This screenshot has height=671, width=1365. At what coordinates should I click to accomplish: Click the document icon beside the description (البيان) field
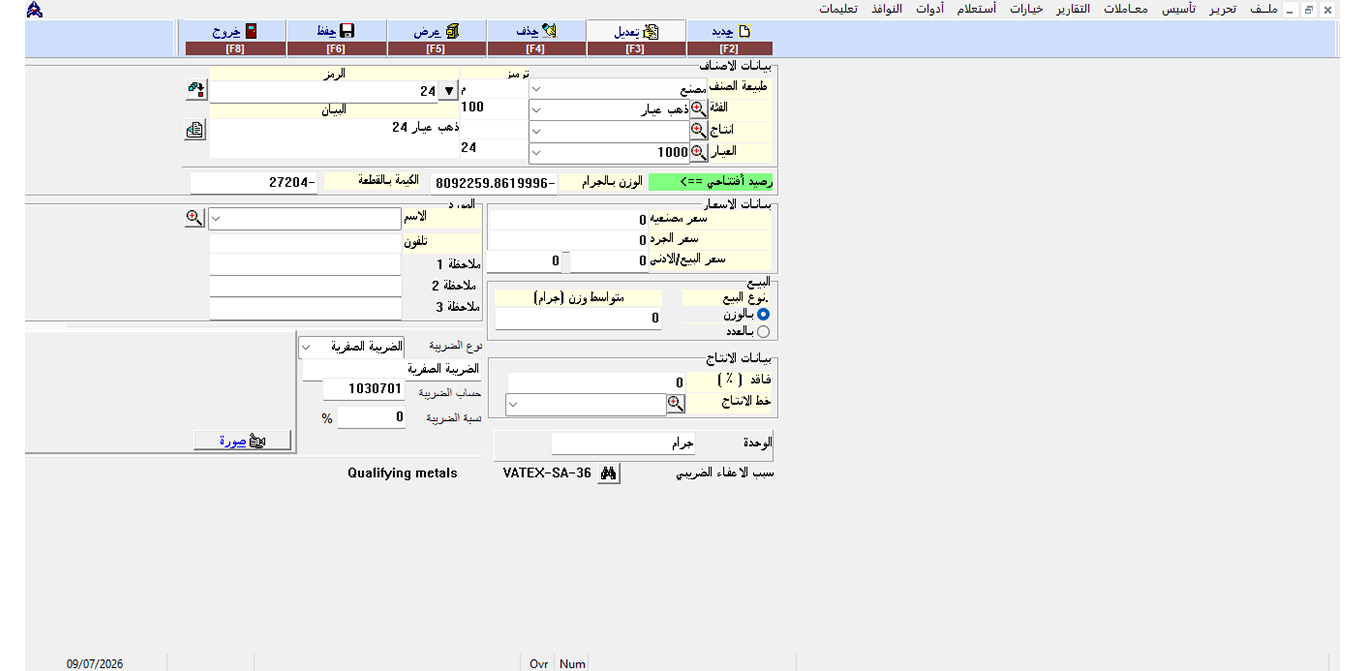pyautogui.click(x=195, y=130)
